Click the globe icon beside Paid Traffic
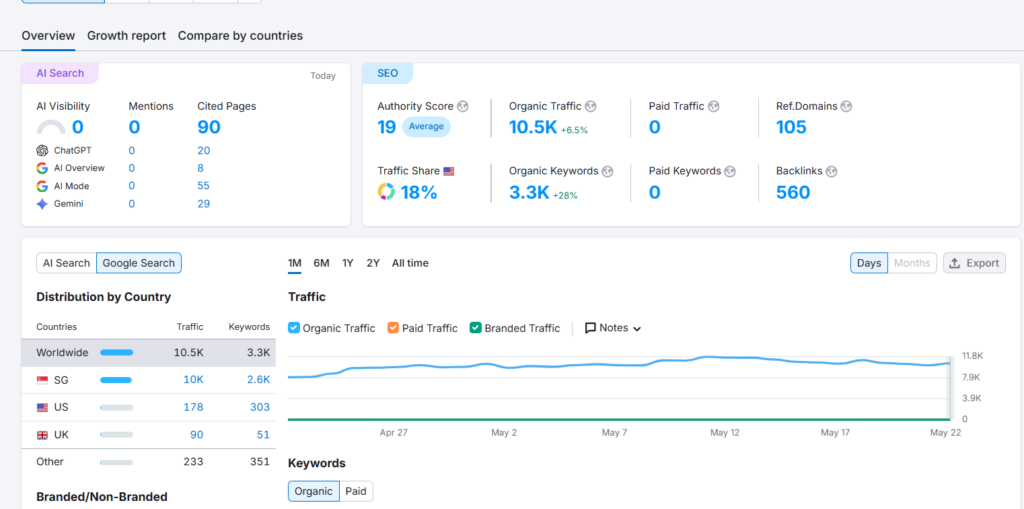Screen dimensions: 1024x509 (x=714, y=106)
